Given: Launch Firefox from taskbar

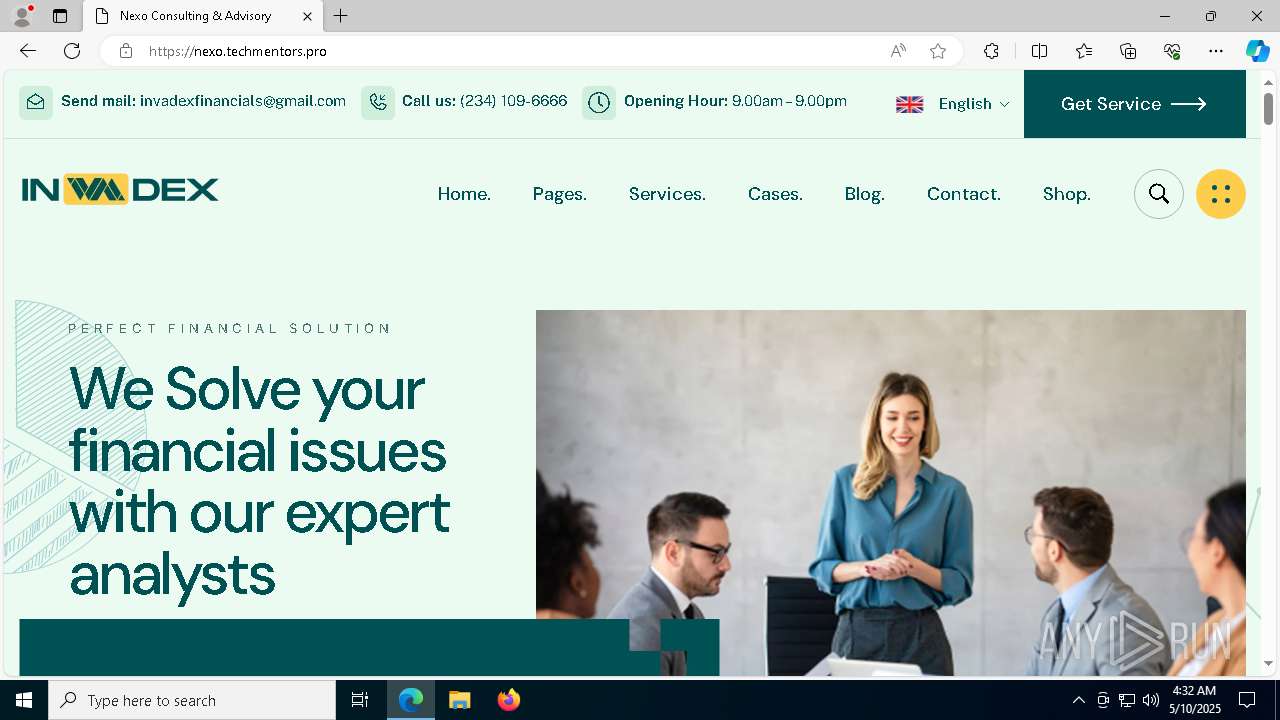Looking at the screenshot, I should click(x=509, y=700).
